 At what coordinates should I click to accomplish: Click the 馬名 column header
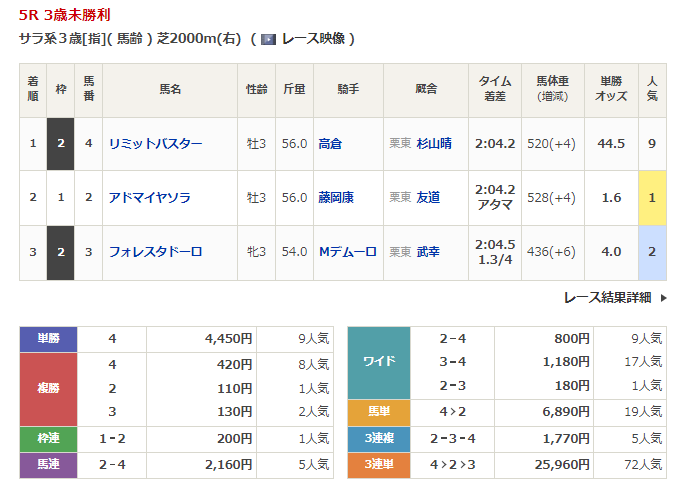pos(170,90)
